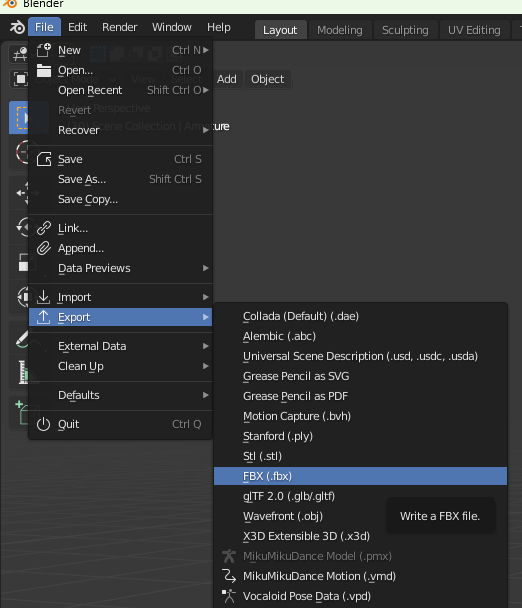Viewport: 522px width, 608px height.
Task: Expand the Open Recent submenu
Action: point(121,90)
